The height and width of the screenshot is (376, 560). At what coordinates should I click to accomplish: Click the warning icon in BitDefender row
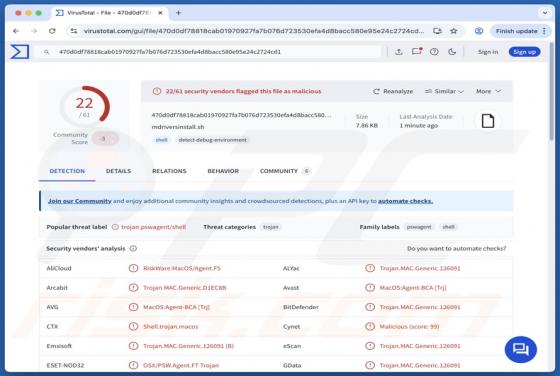coord(370,307)
